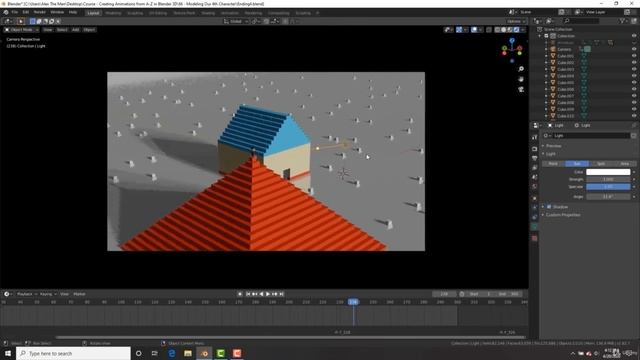Screen dimensions: 640x360
Task: Open the Tool properties tab icon
Action: (535, 138)
